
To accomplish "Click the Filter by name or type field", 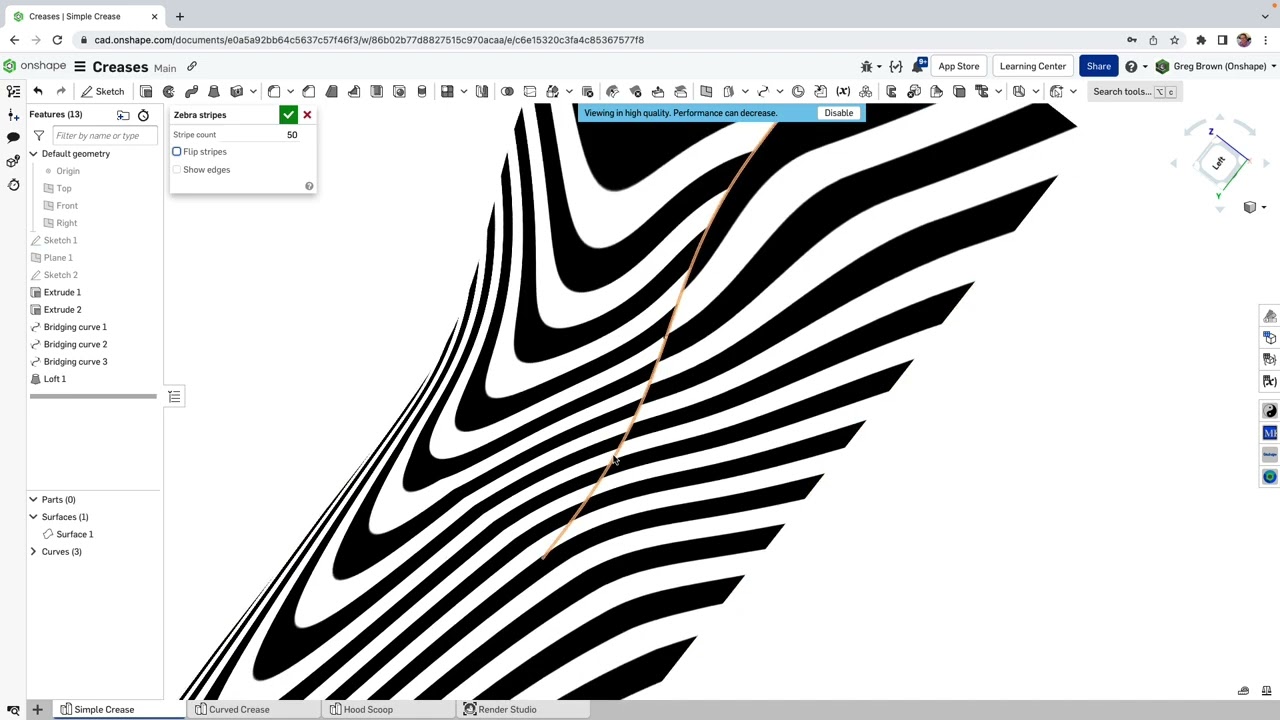I will (x=103, y=135).
